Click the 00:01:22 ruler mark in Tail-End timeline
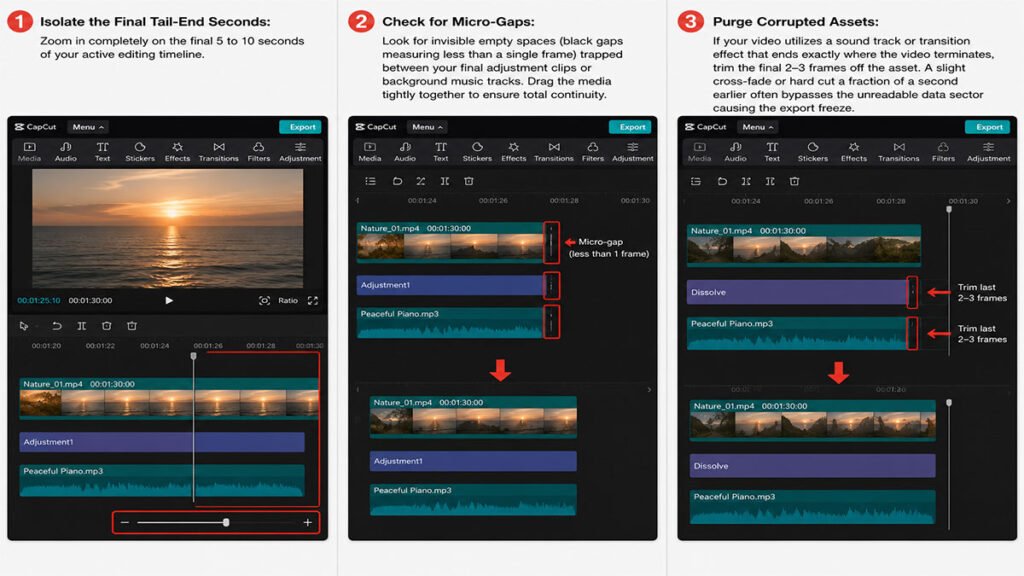 tap(100, 345)
